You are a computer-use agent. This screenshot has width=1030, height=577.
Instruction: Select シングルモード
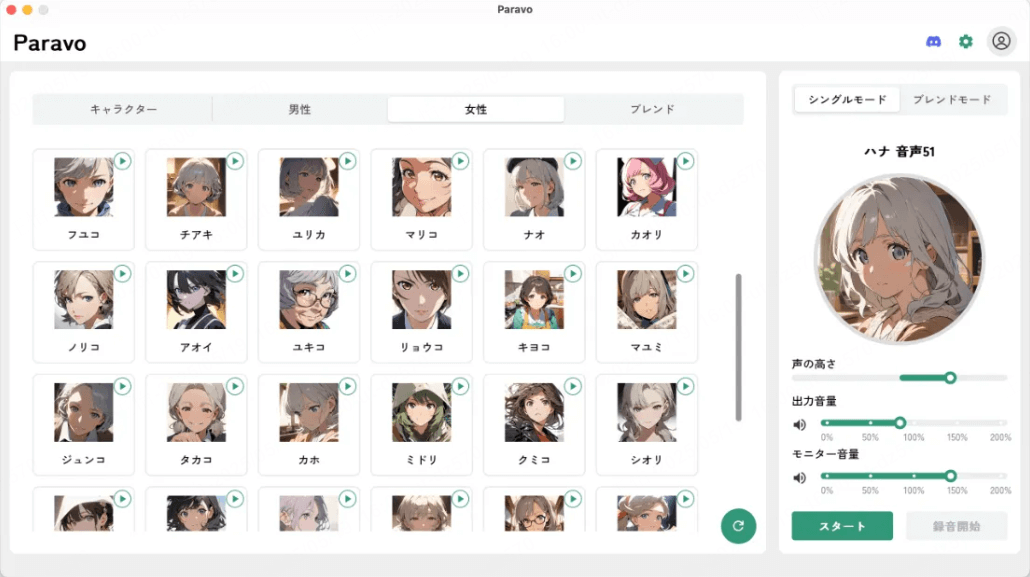pos(847,99)
